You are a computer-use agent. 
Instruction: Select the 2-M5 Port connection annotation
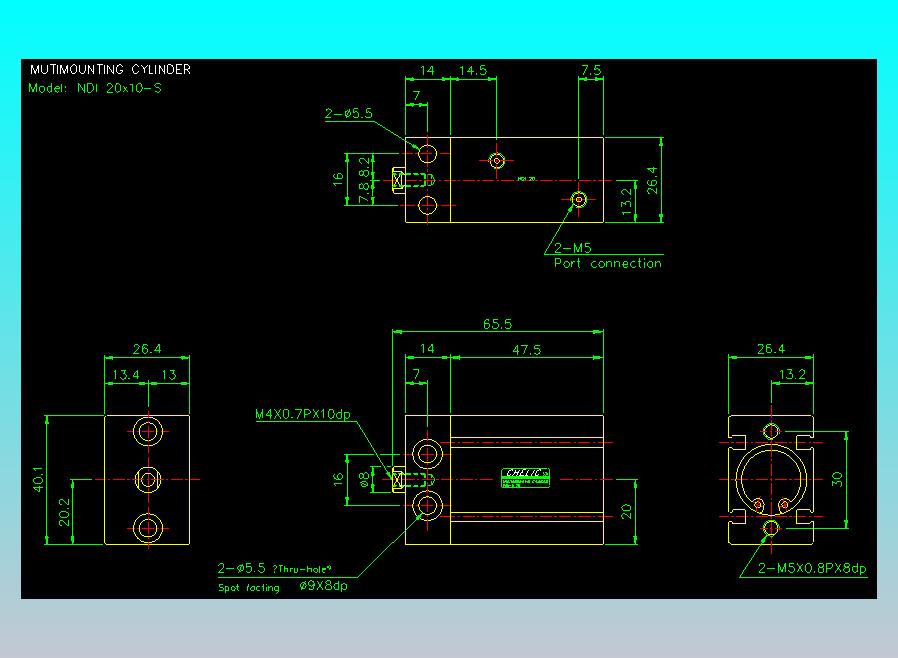[x=607, y=256]
